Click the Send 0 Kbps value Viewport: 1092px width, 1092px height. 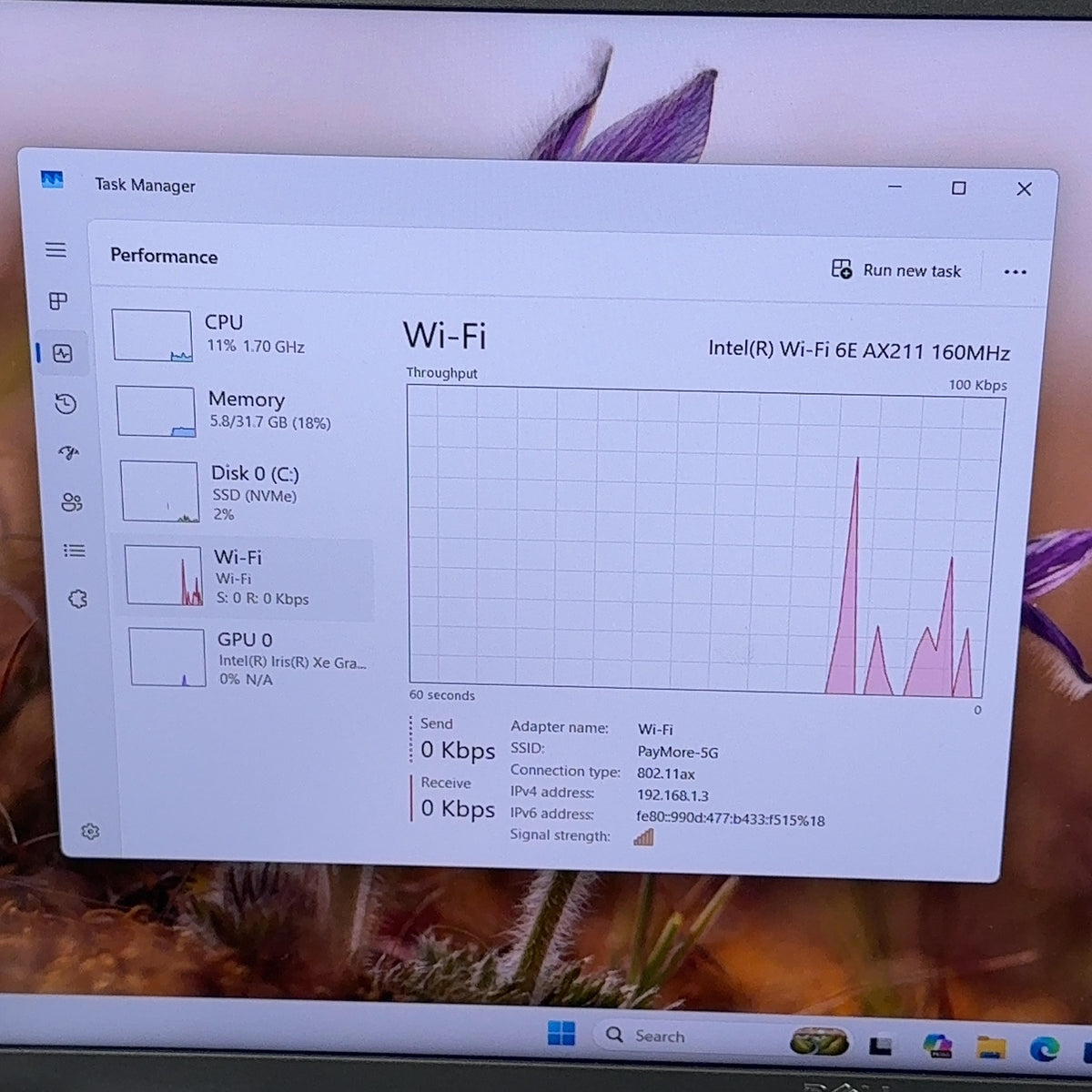click(x=458, y=751)
